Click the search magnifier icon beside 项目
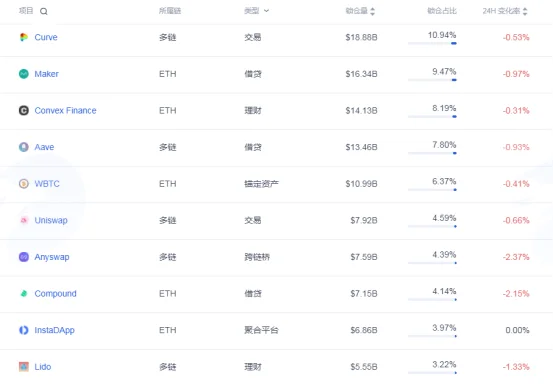Viewport: 554px width, 385px height. [44, 12]
